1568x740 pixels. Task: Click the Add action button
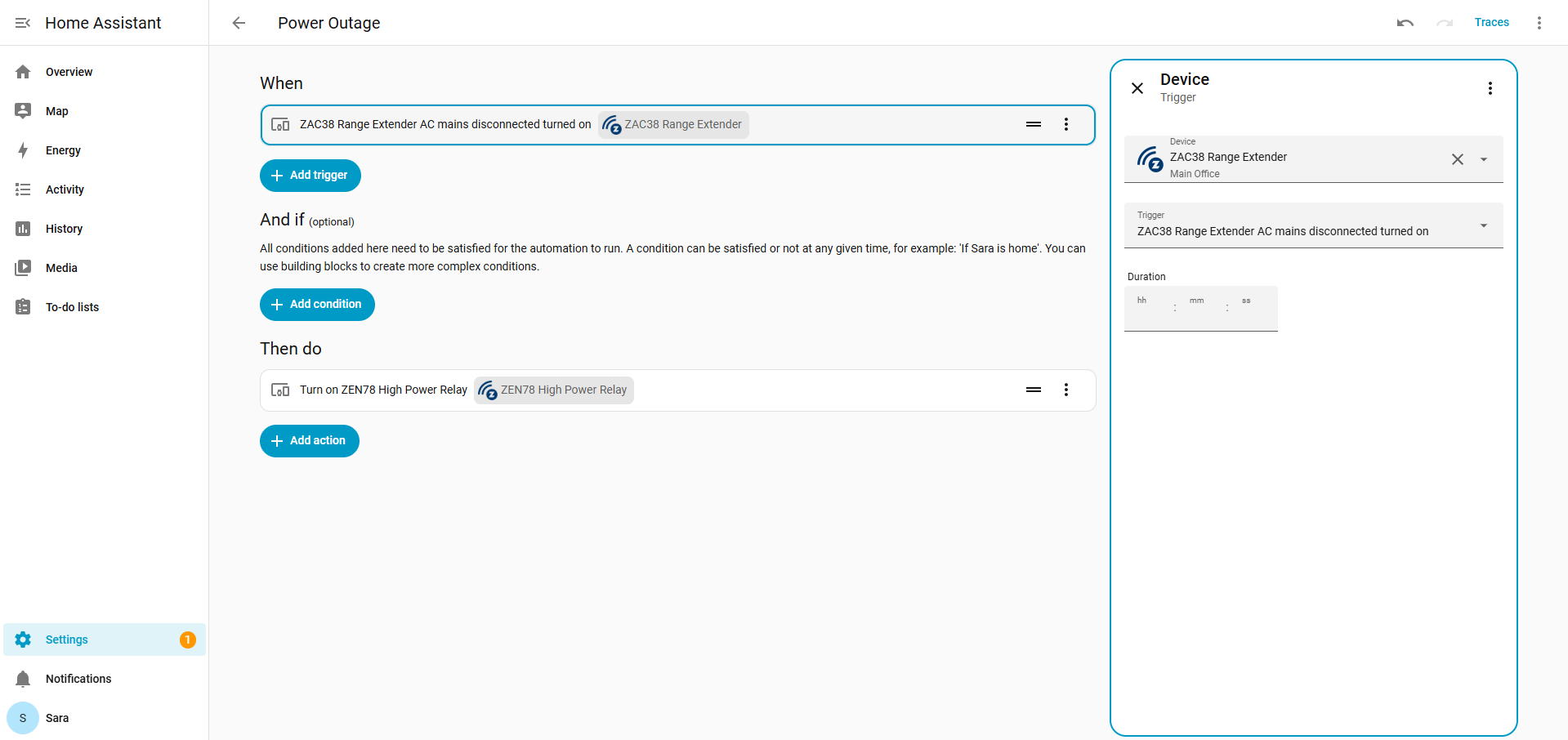click(x=310, y=441)
